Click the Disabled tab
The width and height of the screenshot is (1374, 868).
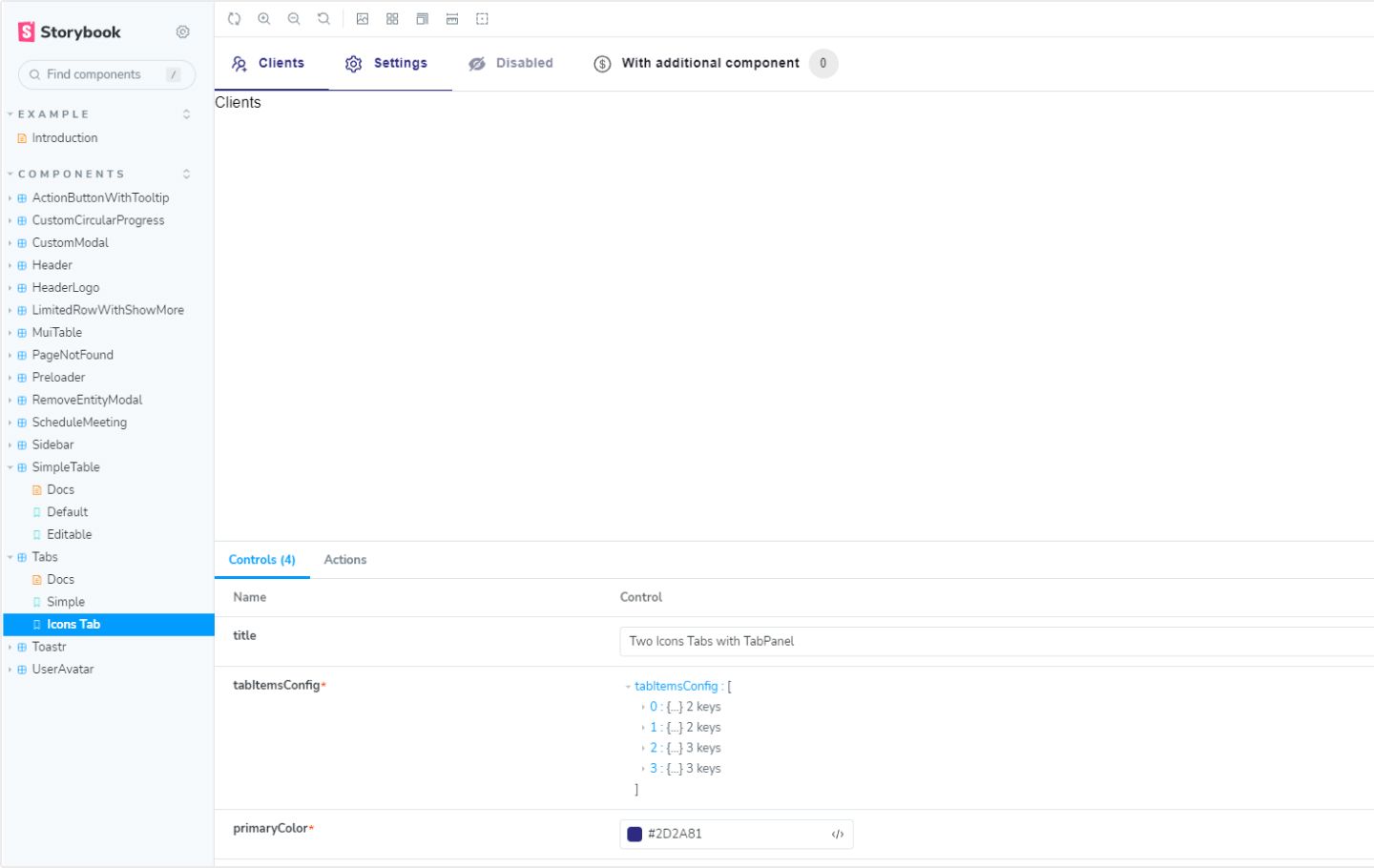click(513, 64)
